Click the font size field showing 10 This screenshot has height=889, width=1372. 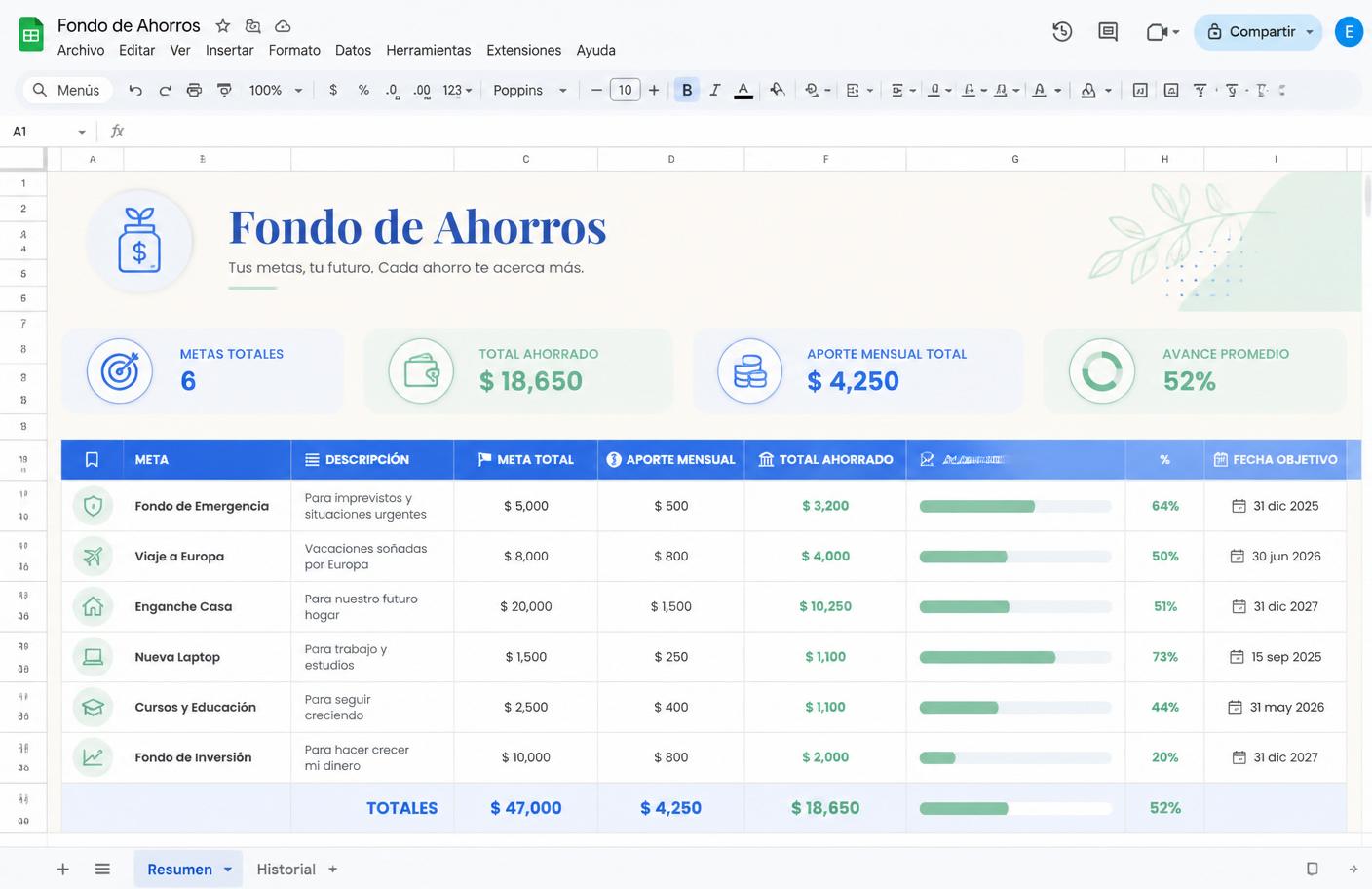tap(625, 90)
